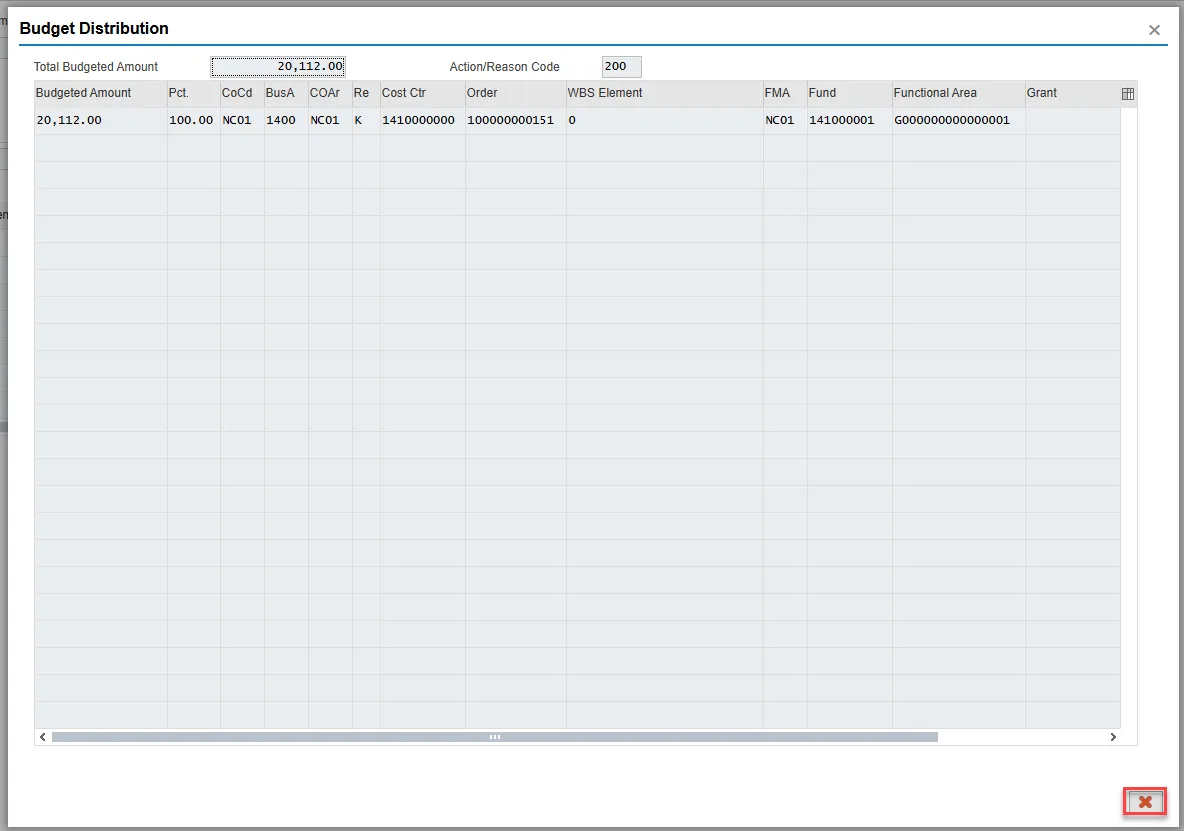The width and height of the screenshot is (1184, 831).
Task: Select the Grant column header
Action: [1071, 93]
